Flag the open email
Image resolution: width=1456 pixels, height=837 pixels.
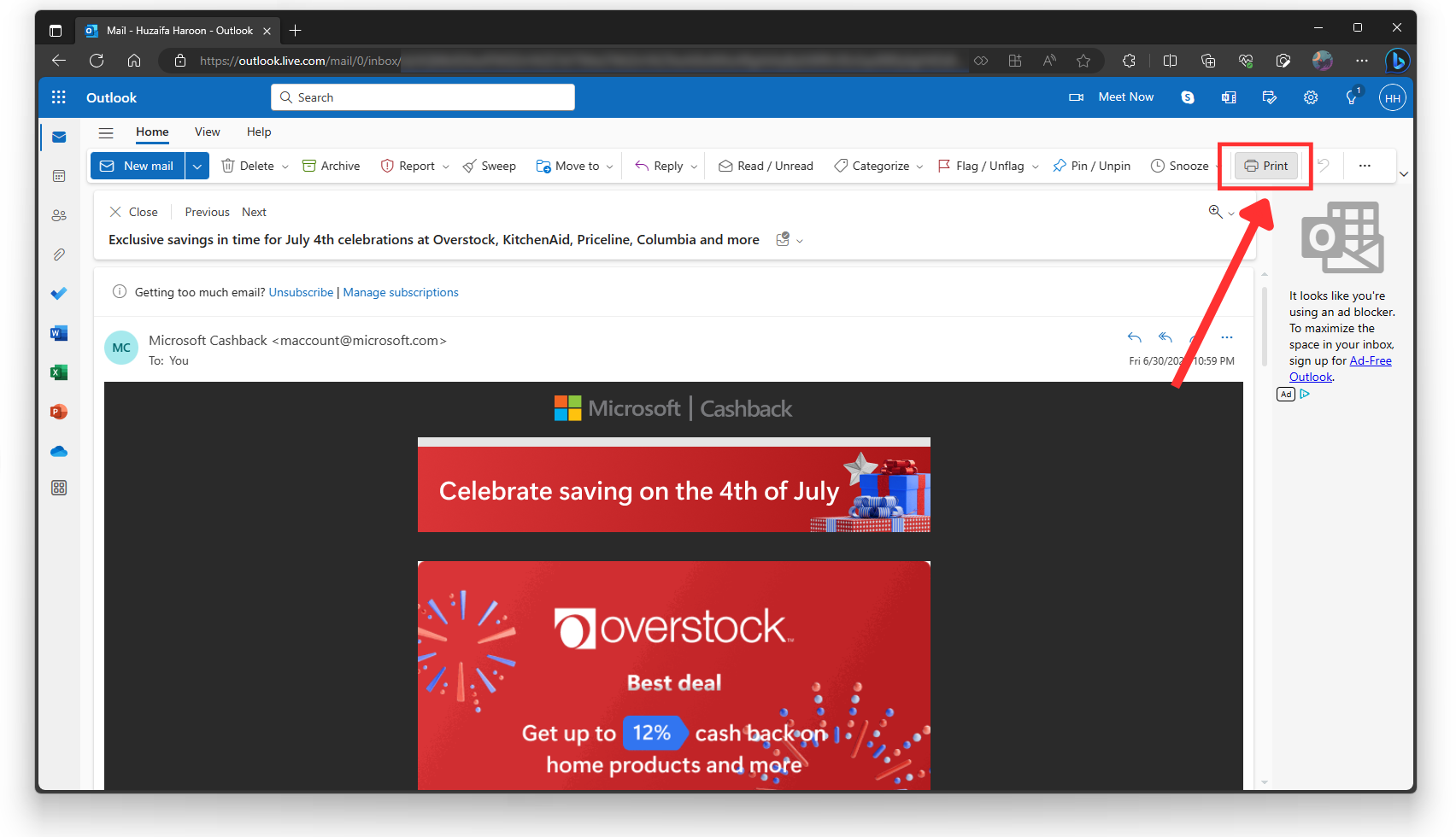click(x=981, y=166)
